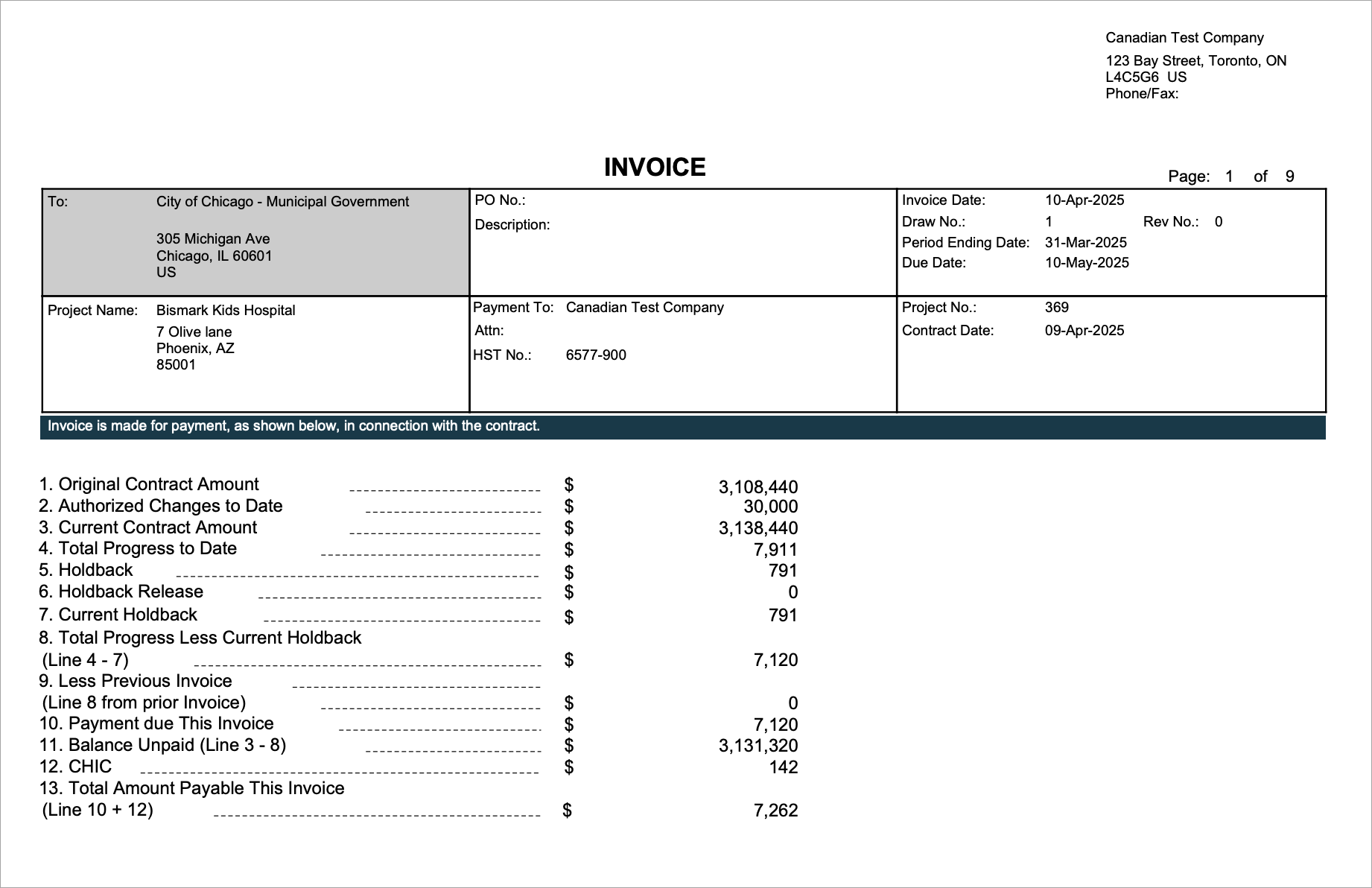Image resolution: width=1372 pixels, height=888 pixels.
Task: Click the 7 Olive lane address
Action: (x=194, y=332)
